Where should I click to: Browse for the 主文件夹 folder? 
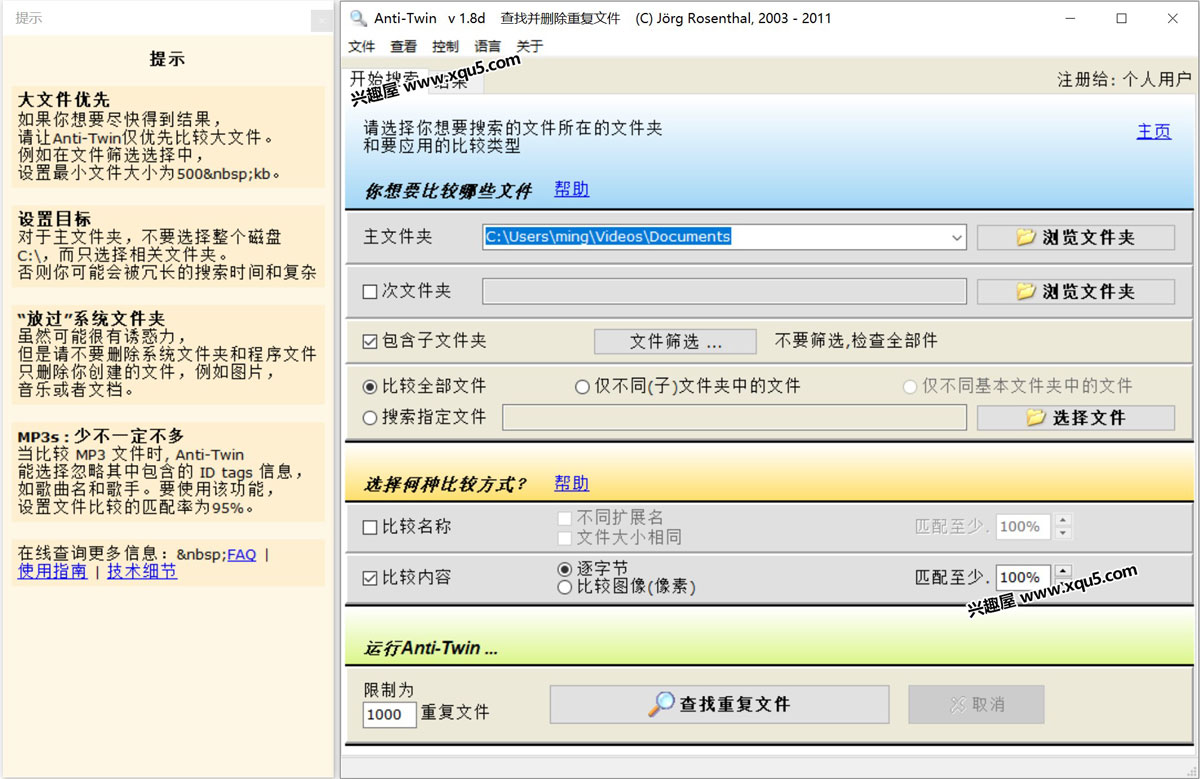coord(1075,237)
